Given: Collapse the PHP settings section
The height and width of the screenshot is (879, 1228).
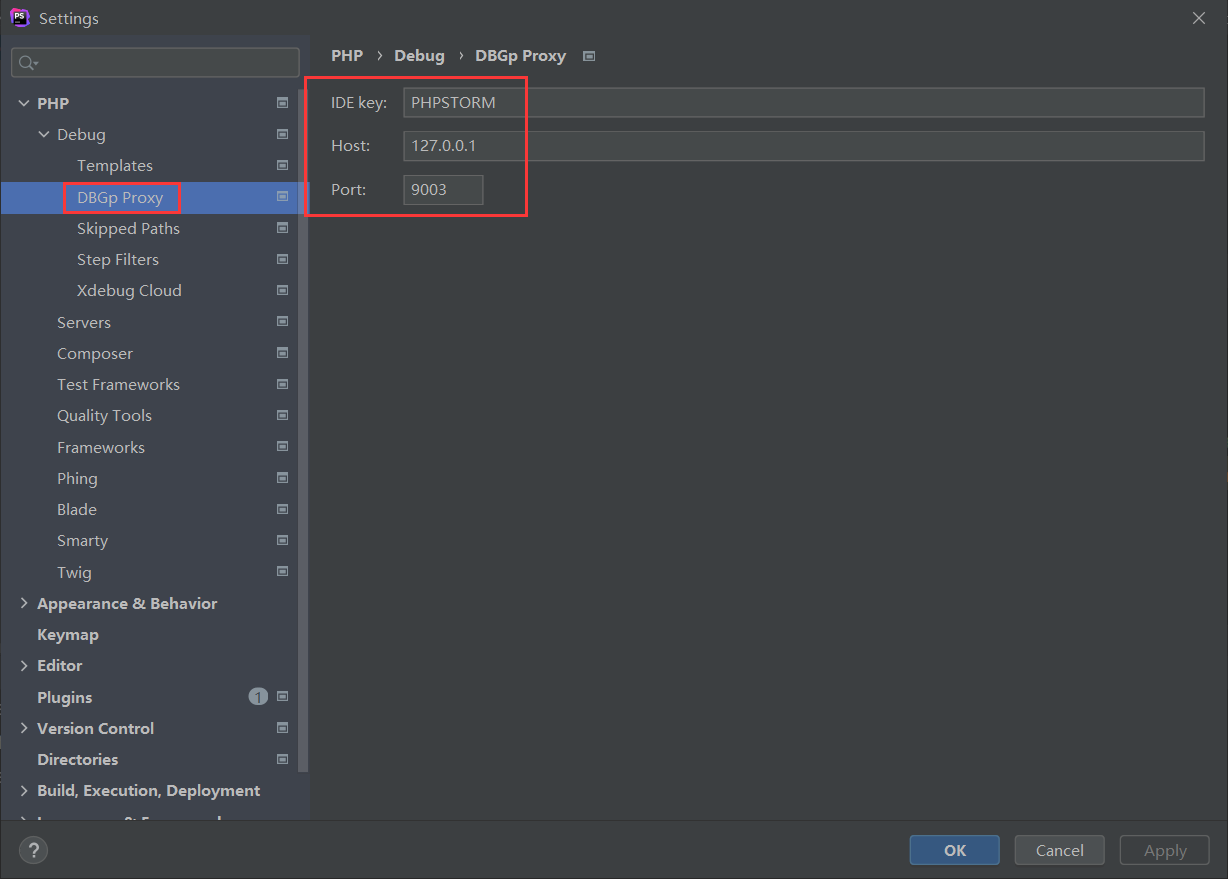Looking at the screenshot, I should pos(24,103).
